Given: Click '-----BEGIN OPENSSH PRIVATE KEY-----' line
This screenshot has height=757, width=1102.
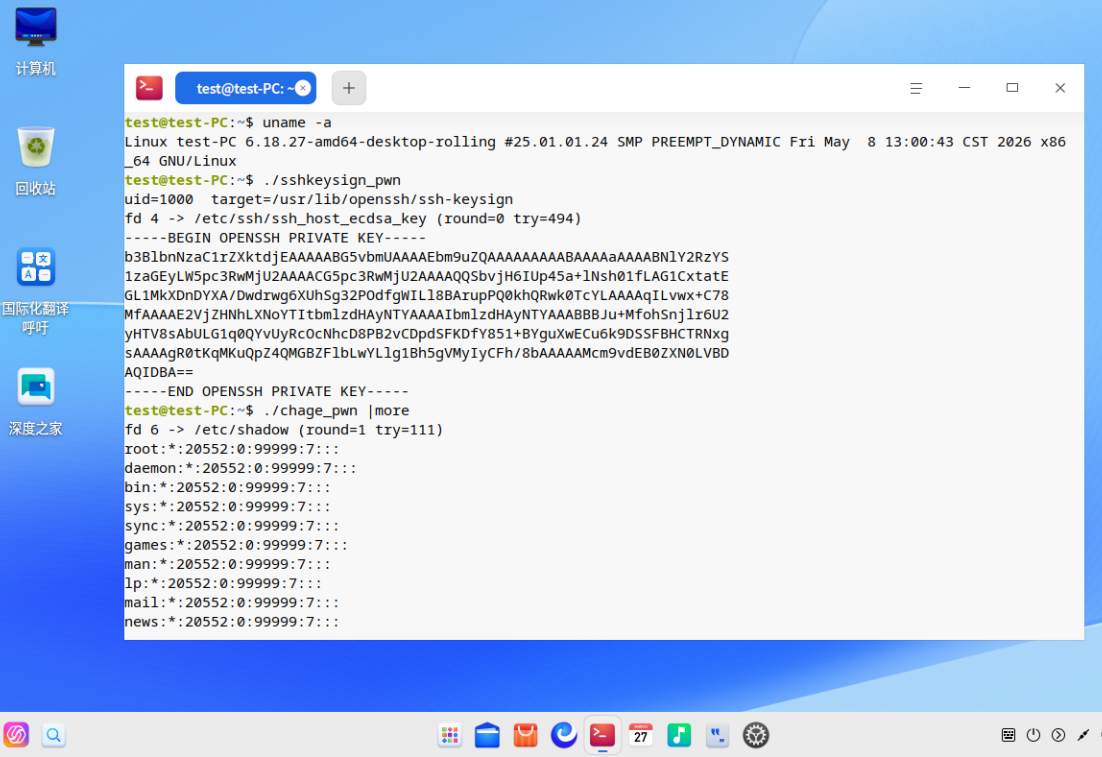Looking at the screenshot, I should (275, 238).
